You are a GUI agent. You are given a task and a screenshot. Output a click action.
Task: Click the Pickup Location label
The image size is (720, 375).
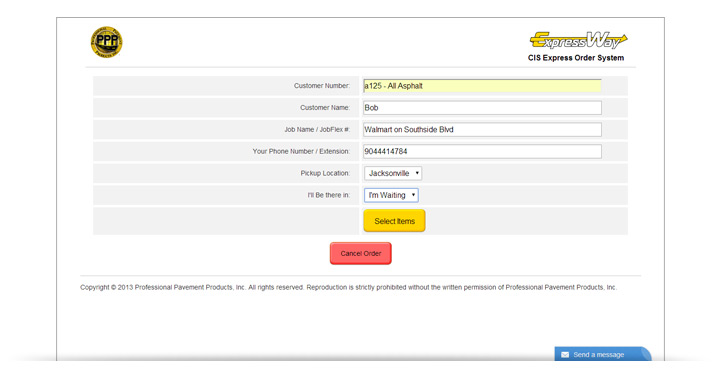point(325,173)
